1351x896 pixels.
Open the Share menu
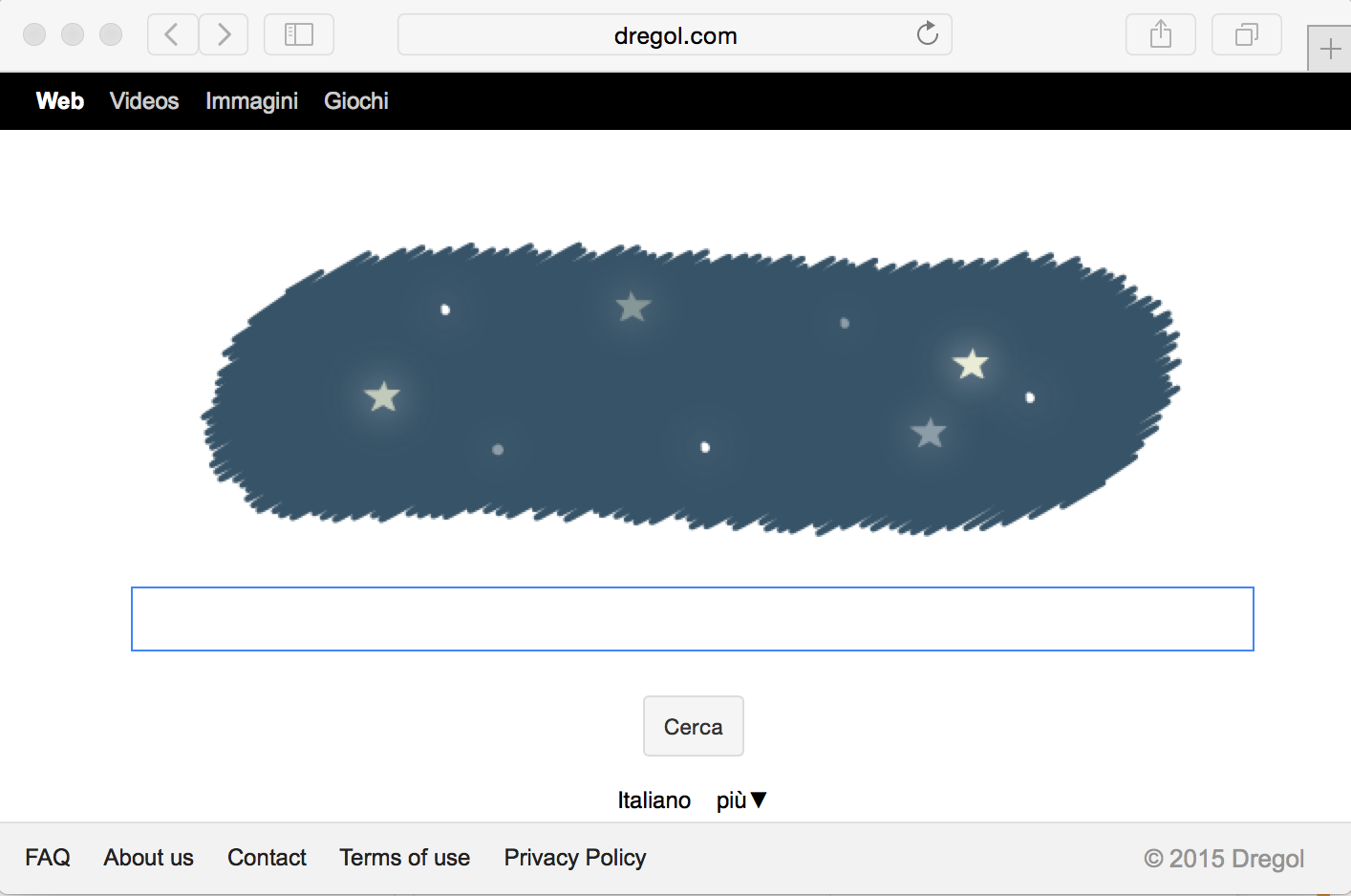click(x=1160, y=35)
